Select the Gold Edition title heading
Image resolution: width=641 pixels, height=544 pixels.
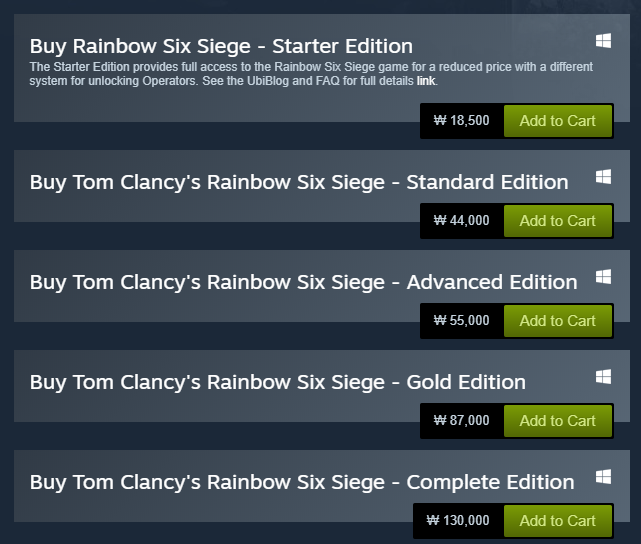[x=278, y=383]
